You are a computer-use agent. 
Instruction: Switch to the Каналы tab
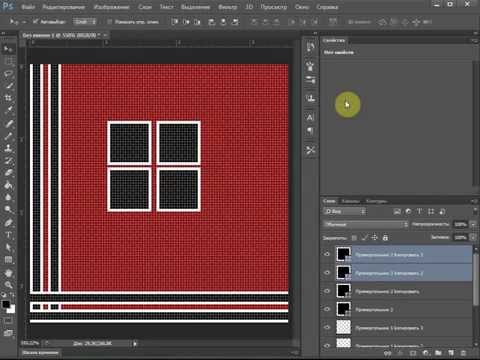pos(350,201)
